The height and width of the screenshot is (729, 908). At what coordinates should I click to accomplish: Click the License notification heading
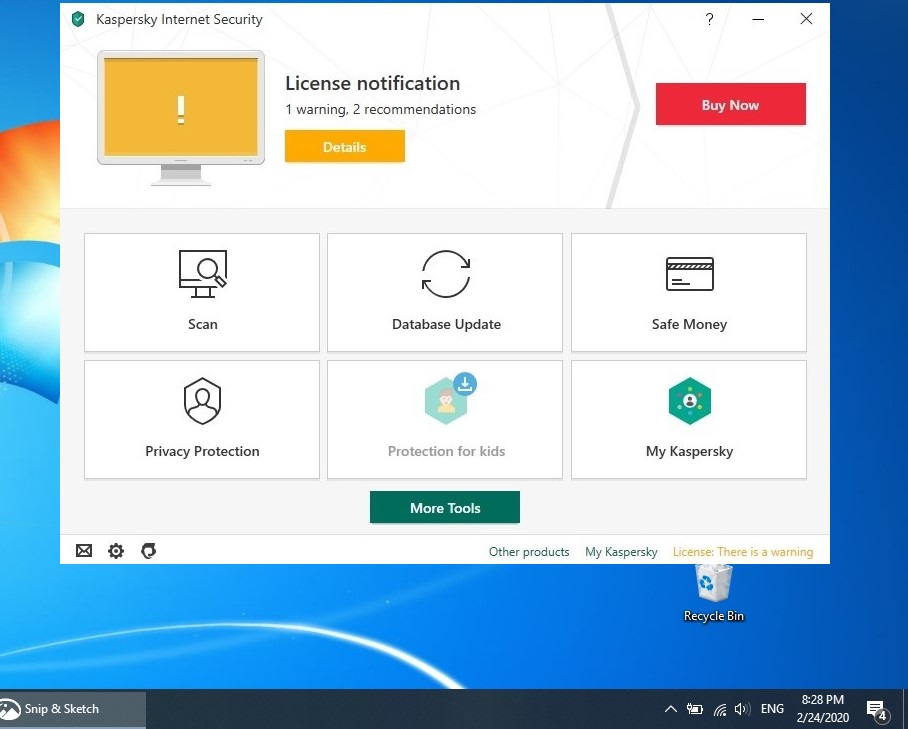coord(372,83)
